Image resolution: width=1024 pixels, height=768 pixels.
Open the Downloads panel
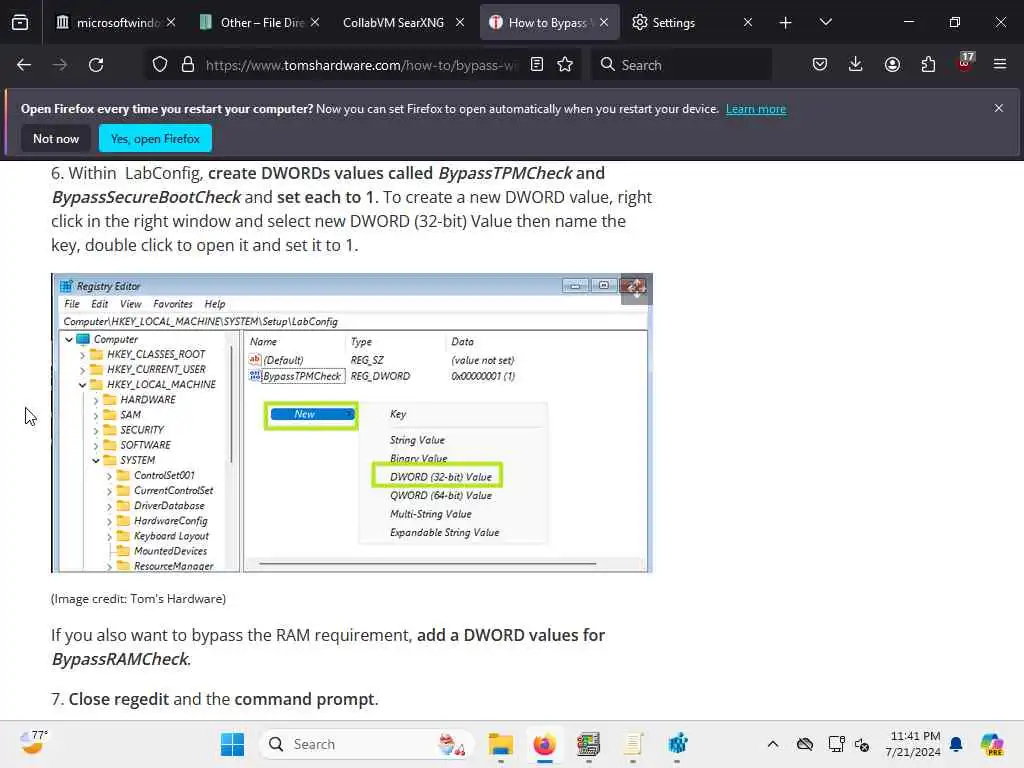[x=856, y=64]
